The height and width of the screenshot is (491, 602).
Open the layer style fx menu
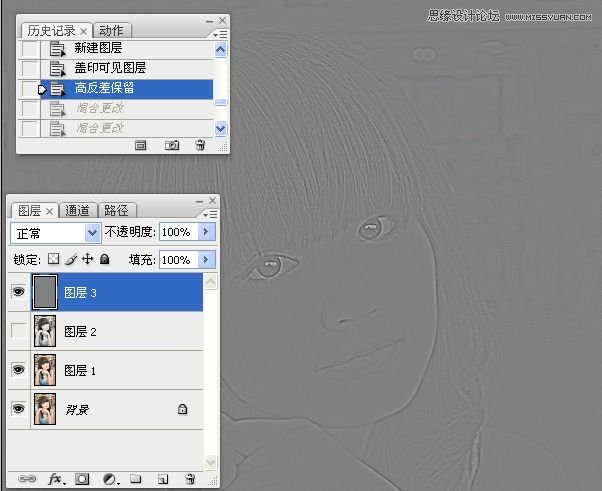coord(55,479)
